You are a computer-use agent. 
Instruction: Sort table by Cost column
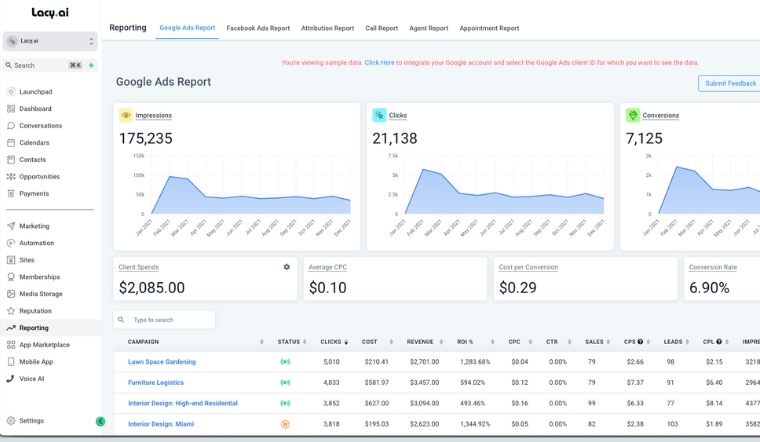[391, 342]
